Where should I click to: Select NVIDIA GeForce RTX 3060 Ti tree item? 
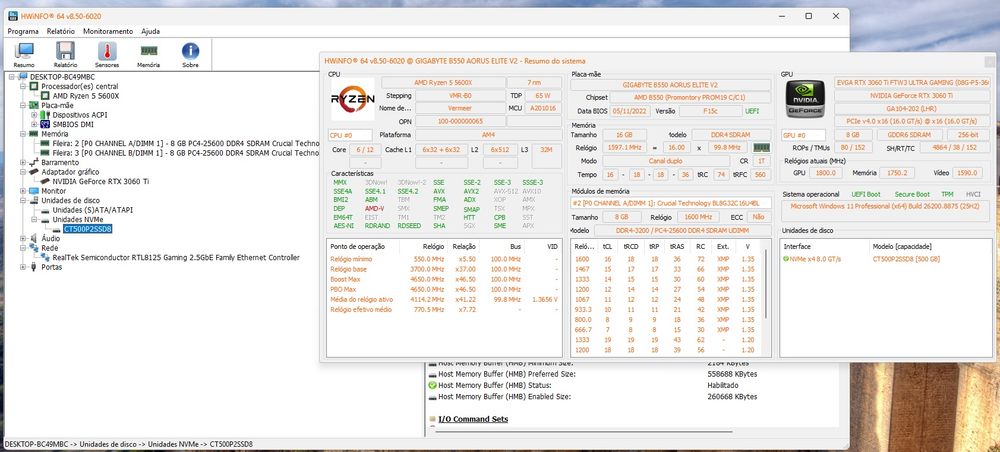point(101,181)
